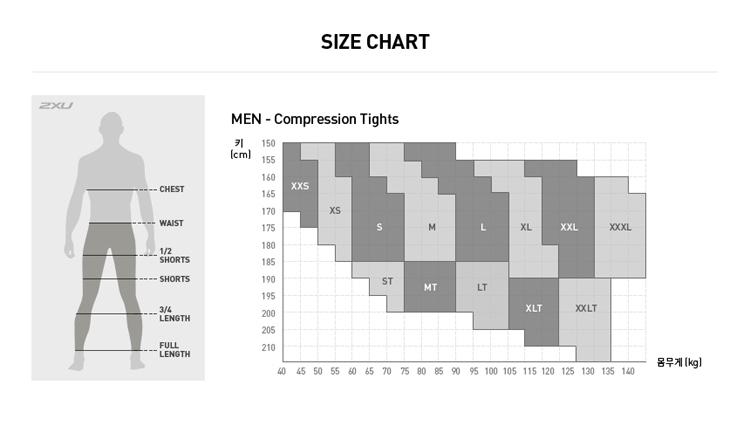Choose the XXXL size block
This screenshot has width=750, height=426.
(x=620, y=227)
